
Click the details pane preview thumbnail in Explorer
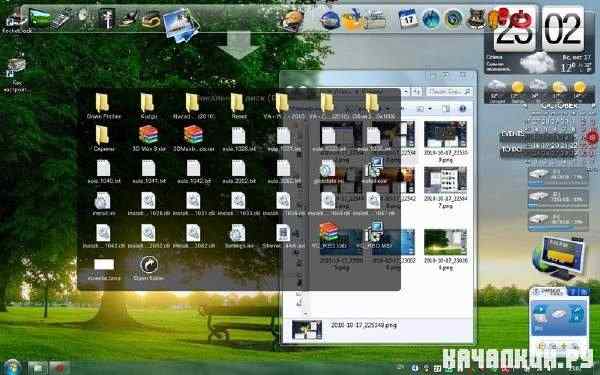[x=307, y=330]
